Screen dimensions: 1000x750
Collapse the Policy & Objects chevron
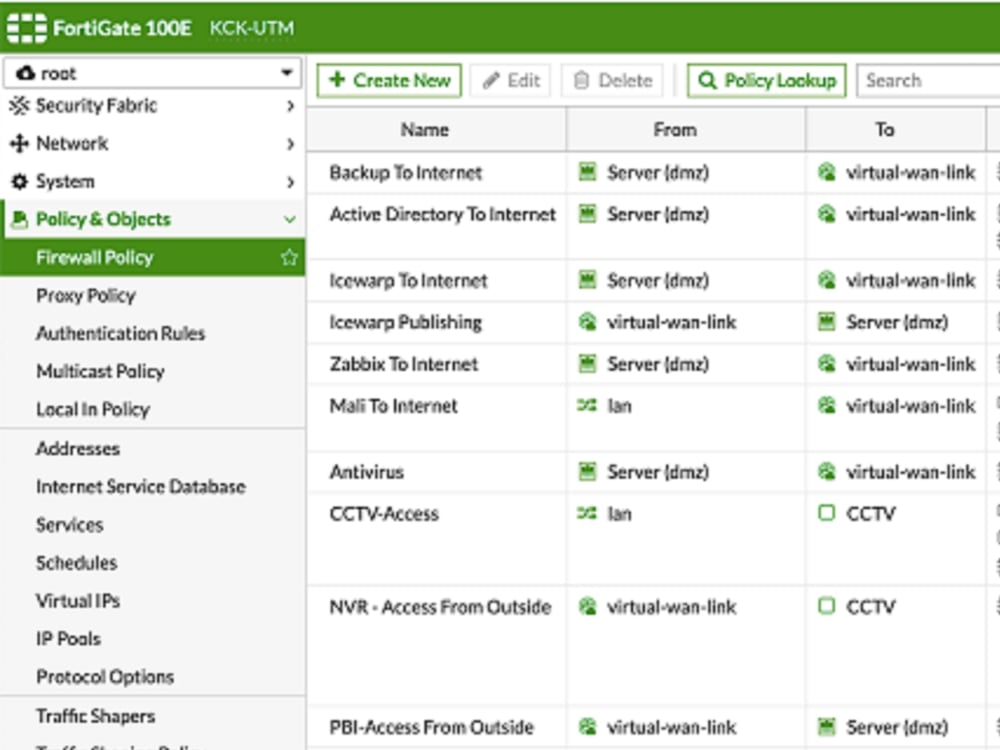click(x=290, y=219)
